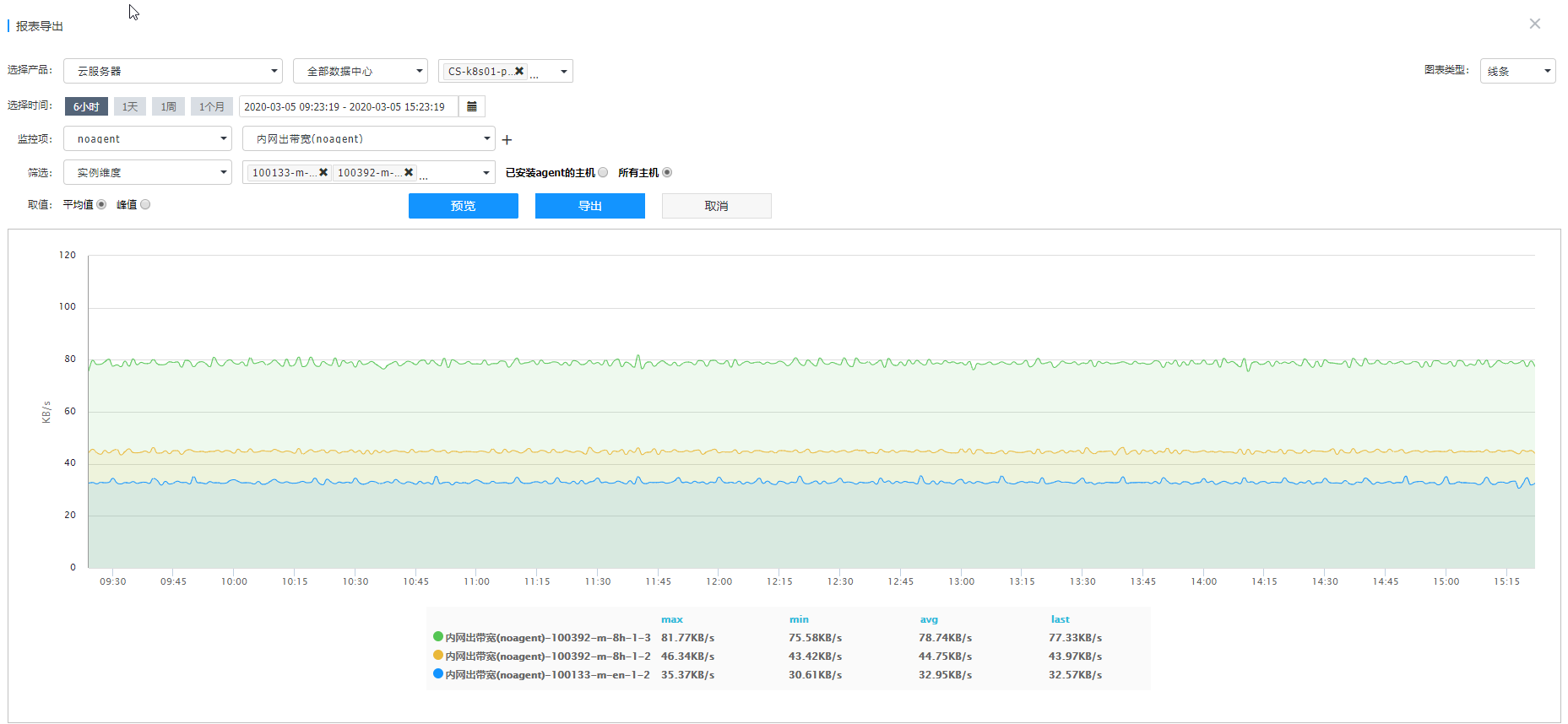
Task: Open the 图表类型 线条 dropdown
Action: click(x=1517, y=71)
